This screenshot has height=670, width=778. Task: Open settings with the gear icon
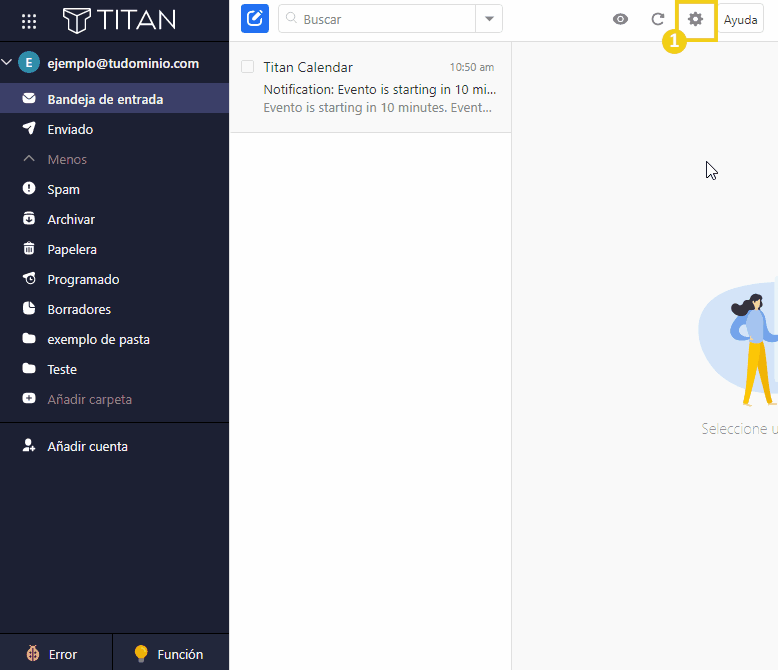click(695, 19)
